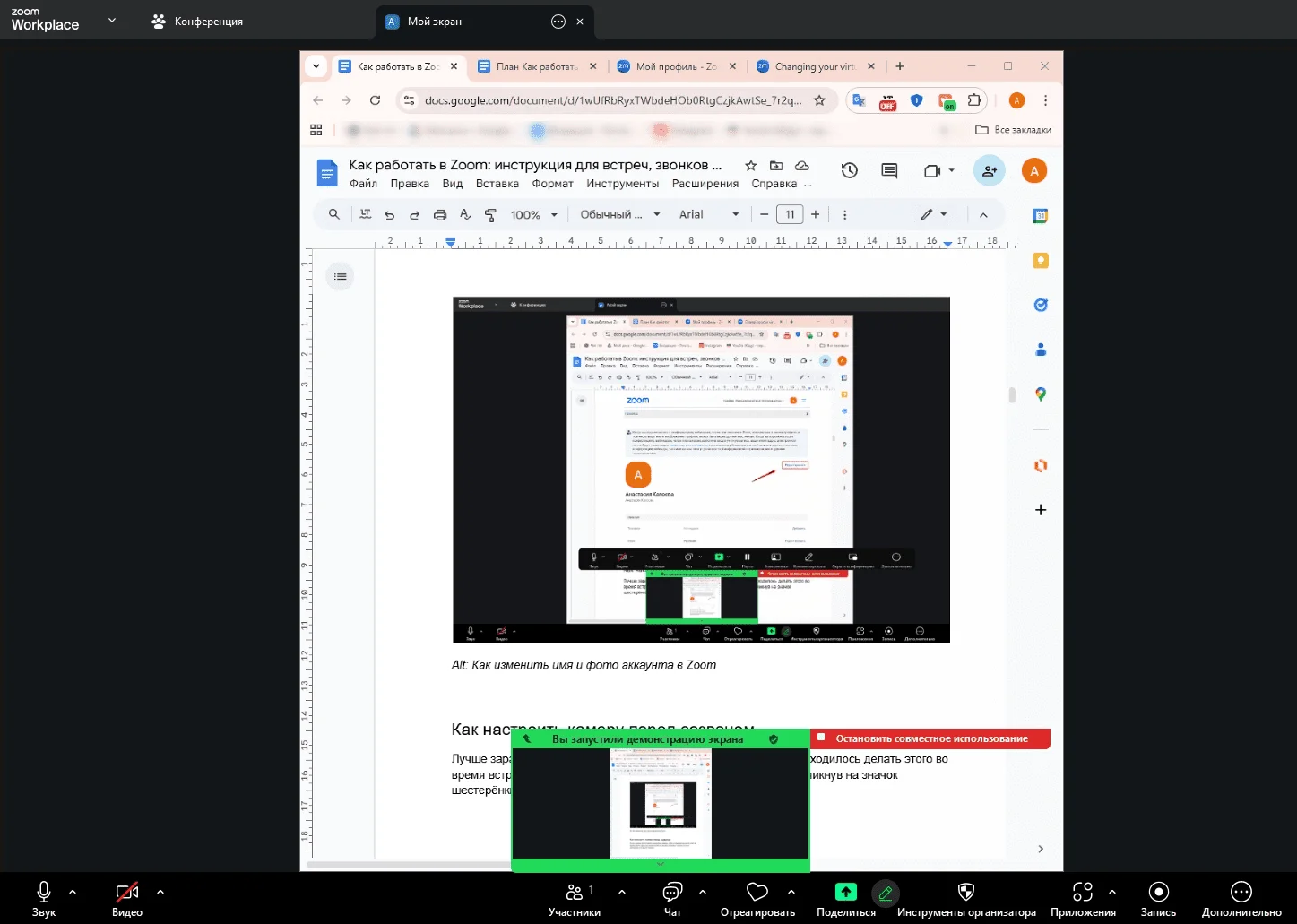Open the Zoom Workplace dropdown chevron
This screenshot has width=1297, height=924.
click(x=112, y=20)
